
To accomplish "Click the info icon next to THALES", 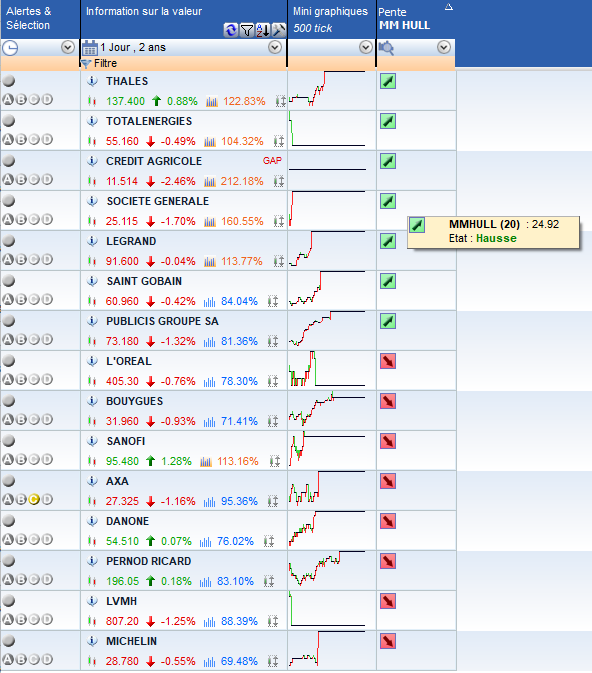I will (x=92, y=81).
